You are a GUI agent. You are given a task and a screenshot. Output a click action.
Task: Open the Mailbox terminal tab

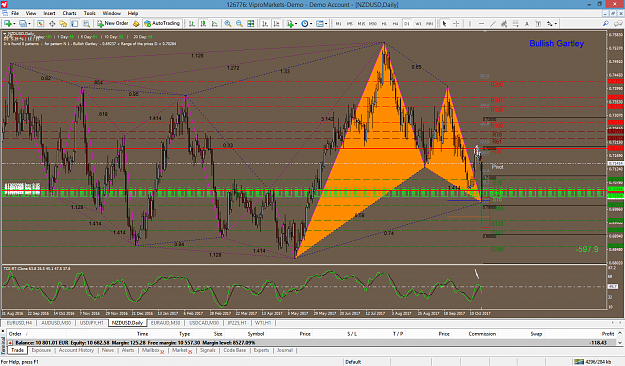pyautogui.click(x=153, y=350)
